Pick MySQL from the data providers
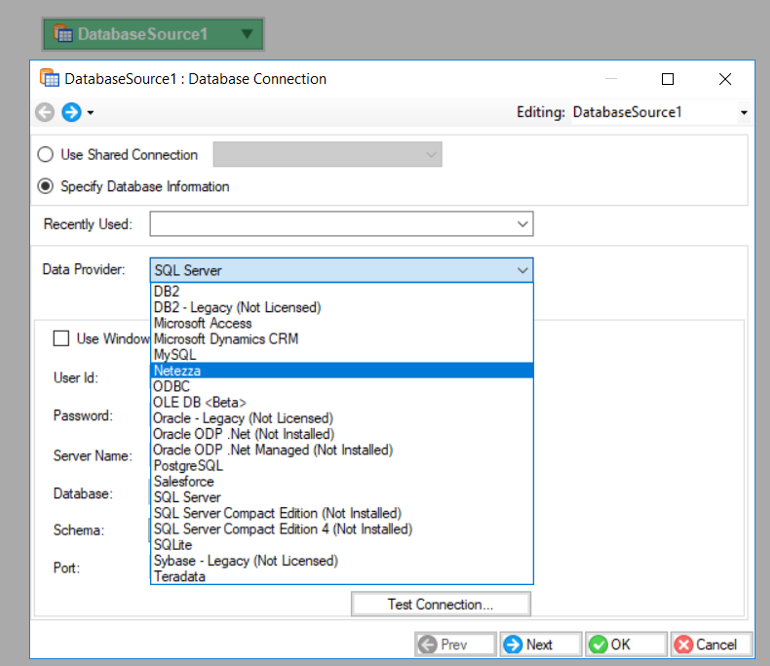Image resolution: width=770 pixels, height=666 pixels. point(175,355)
